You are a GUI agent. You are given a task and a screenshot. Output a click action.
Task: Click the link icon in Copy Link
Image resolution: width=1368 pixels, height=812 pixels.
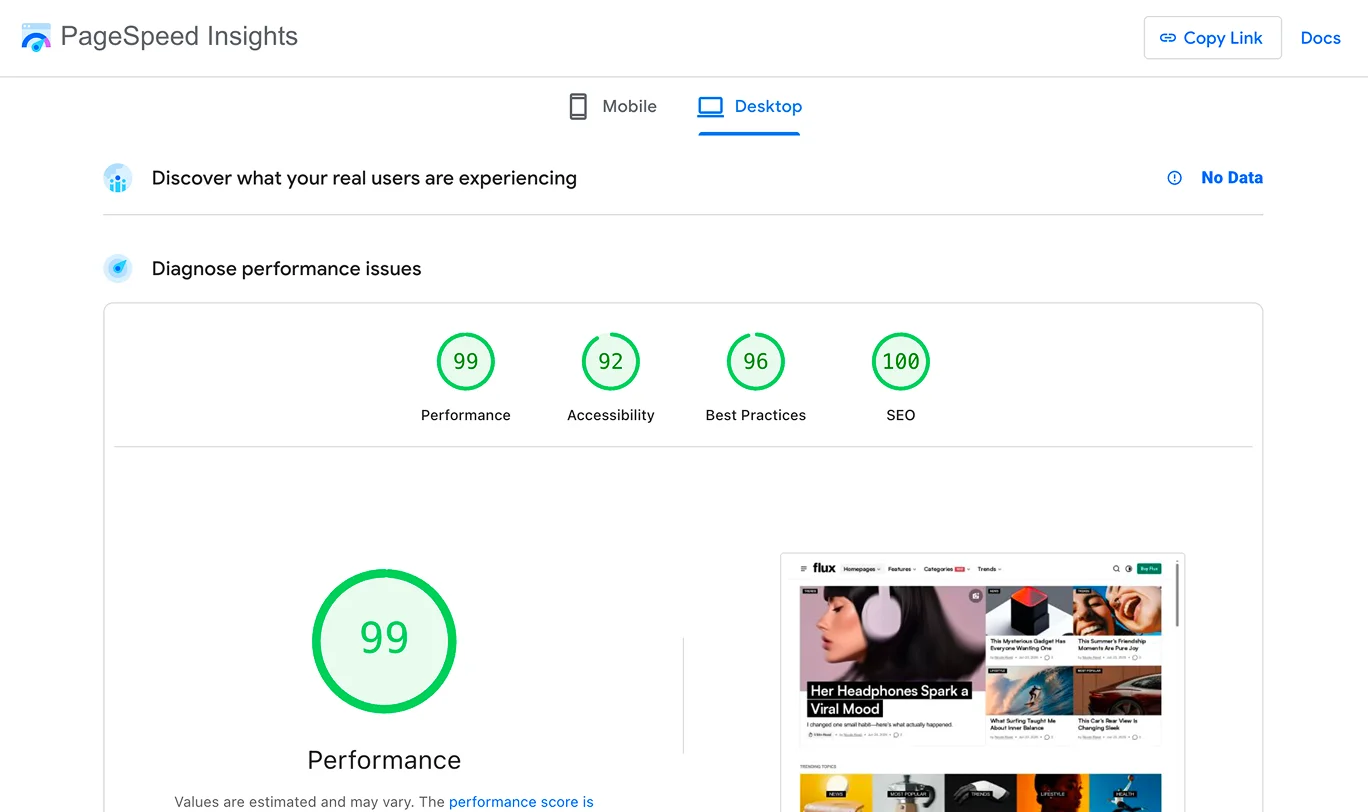[1167, 38]
